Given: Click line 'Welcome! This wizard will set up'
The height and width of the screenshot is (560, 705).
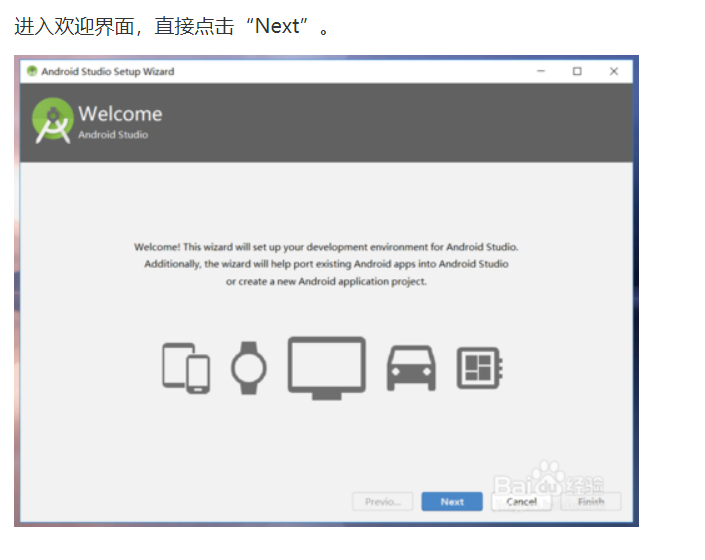Looking at the screenshot, I should 326,247.
